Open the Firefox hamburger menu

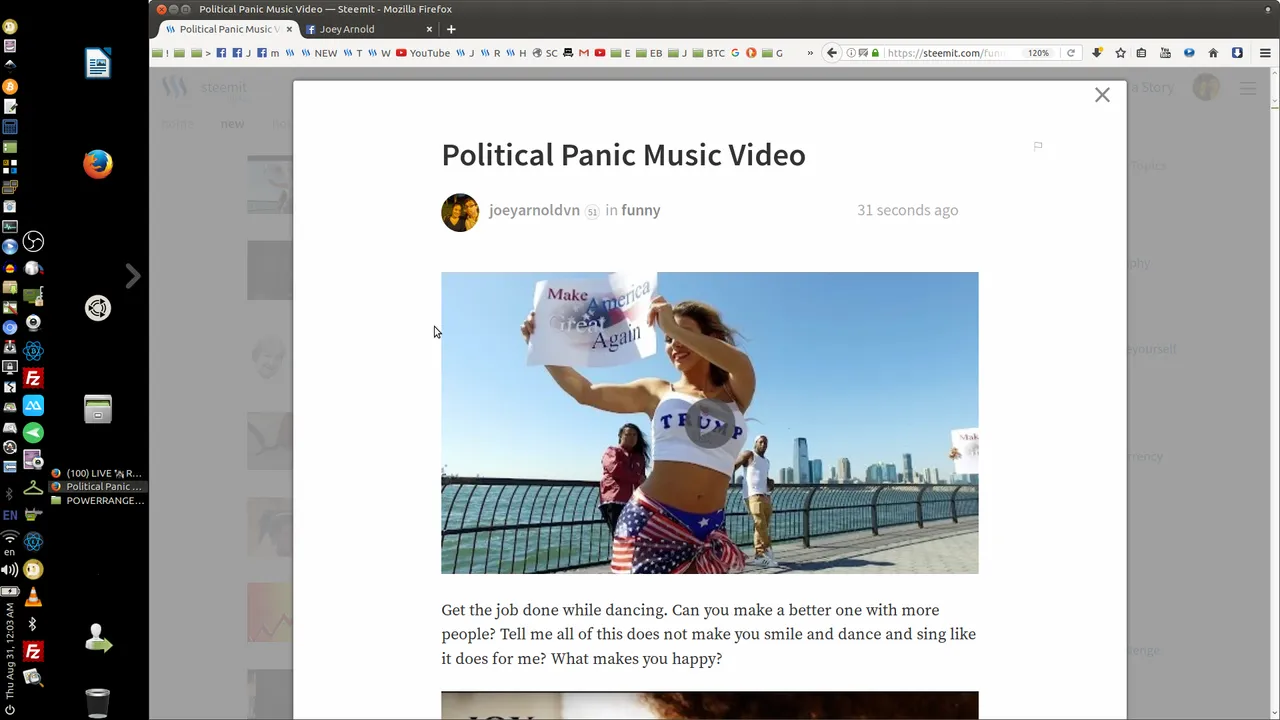1264,53
